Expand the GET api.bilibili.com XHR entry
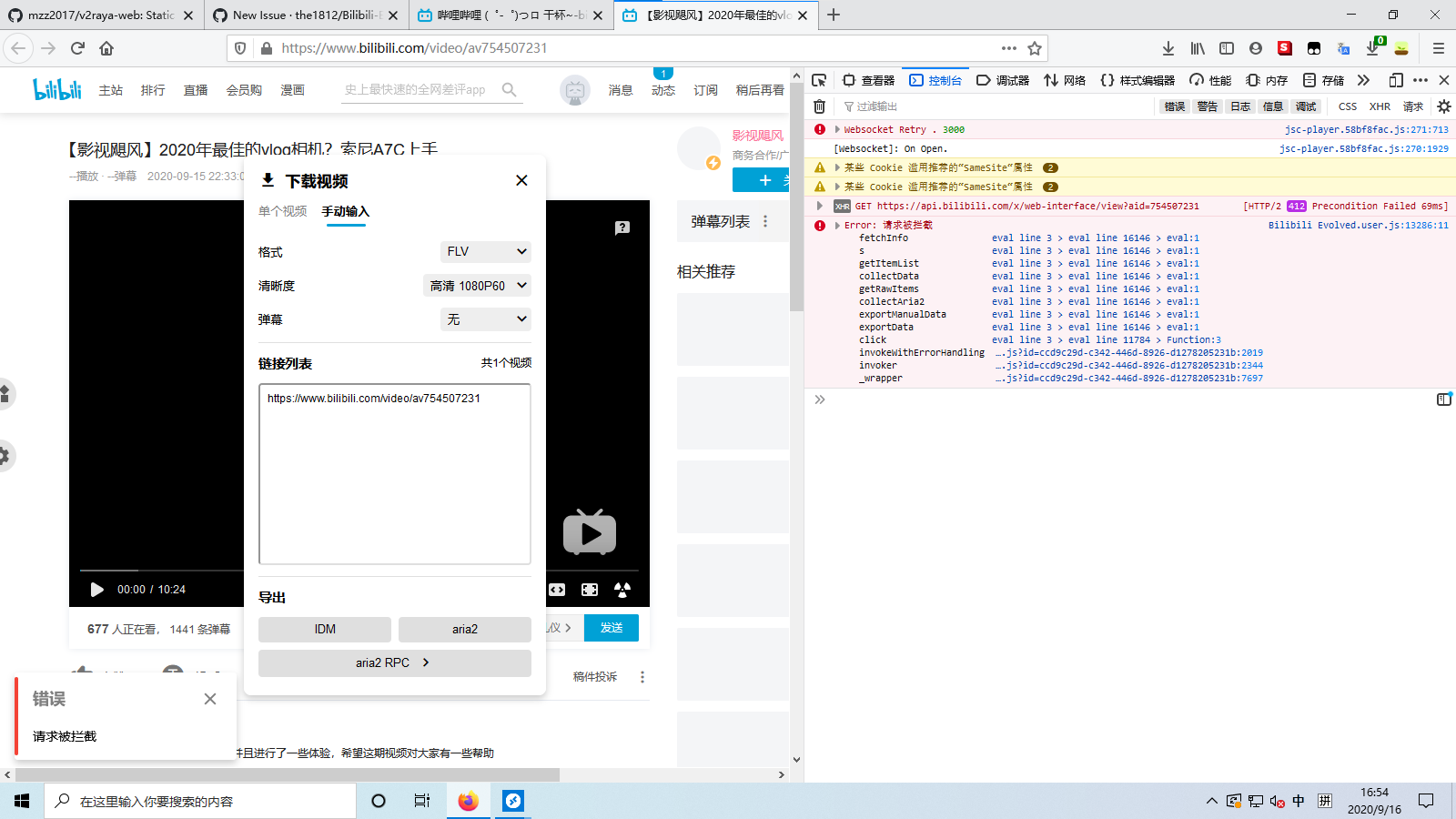Image resolution: width=1456 pixels, height=819 pixels. click(820, 206)
